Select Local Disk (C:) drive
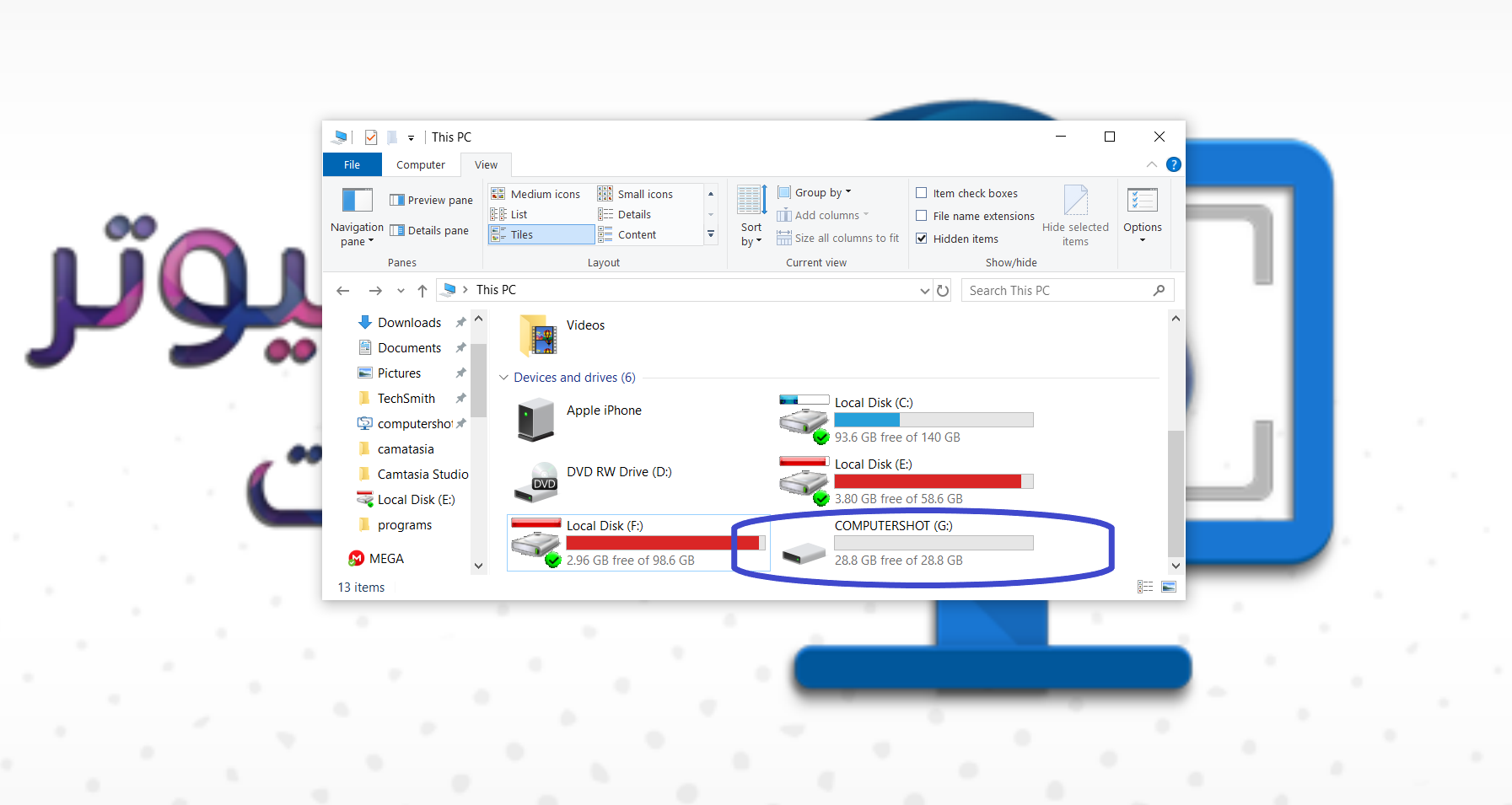The width and height of the screenshot is (1512, 805). click(x=907, y=419)
